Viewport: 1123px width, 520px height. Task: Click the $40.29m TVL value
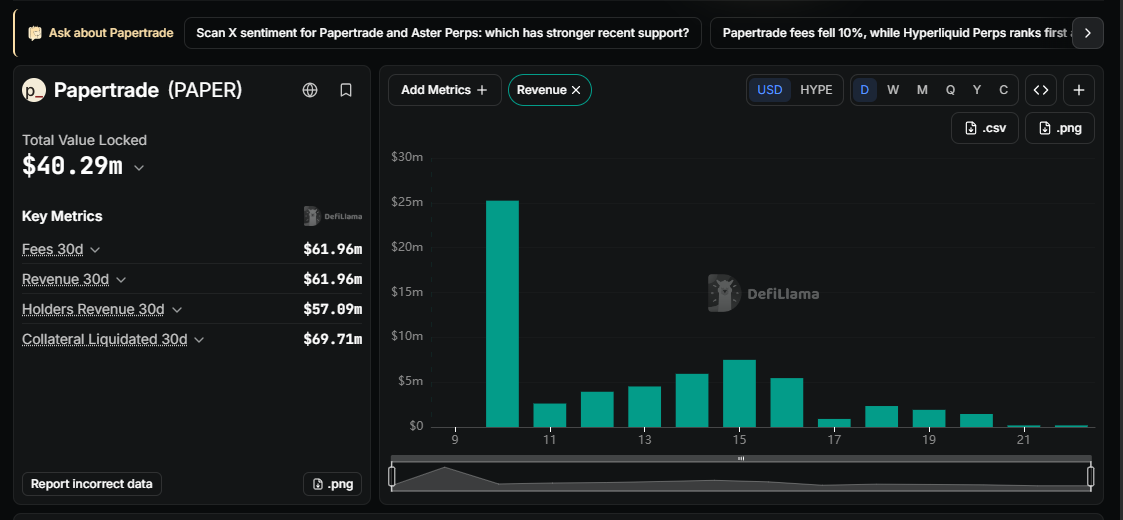pyautogui.click(x=72, y=166)
